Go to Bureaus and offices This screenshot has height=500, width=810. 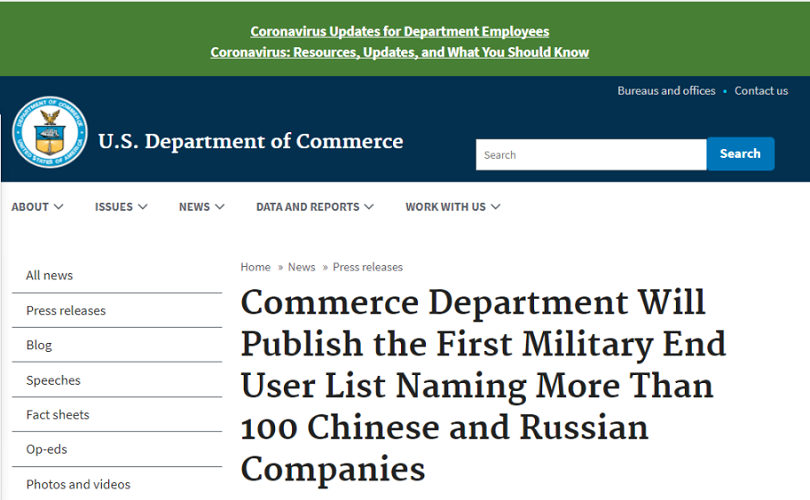666,91
